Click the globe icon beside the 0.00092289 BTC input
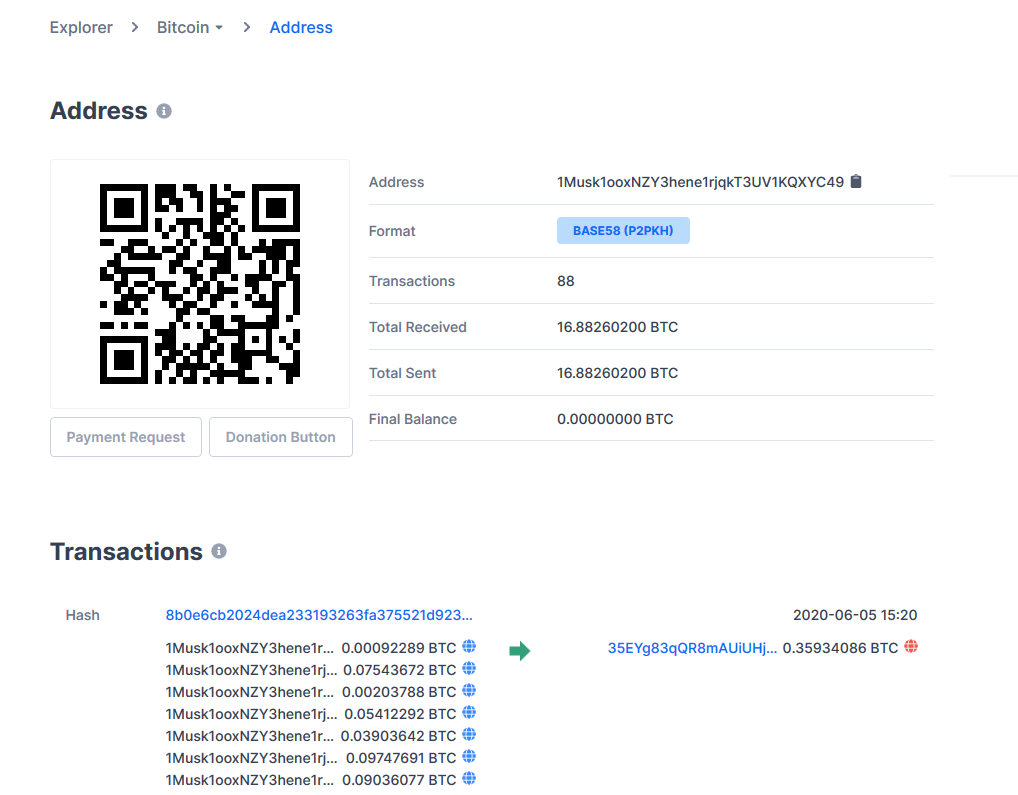The width and height of the screenshot is (1018, 795). 469,646
